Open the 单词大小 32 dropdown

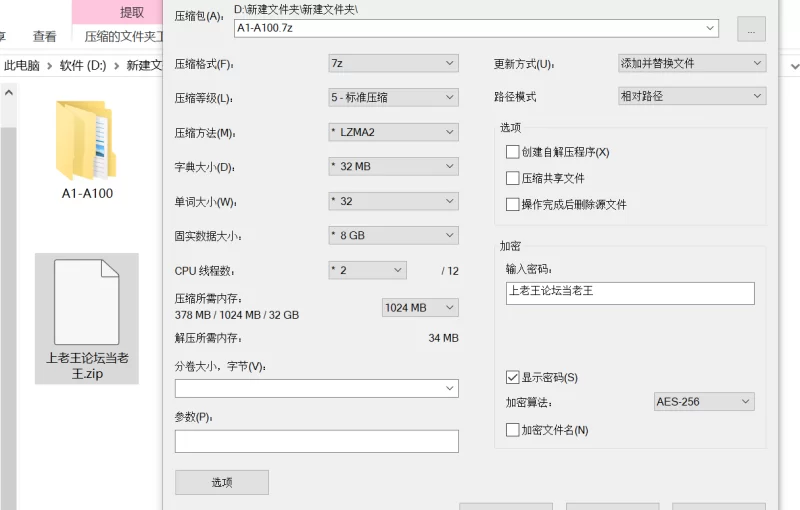393,201
